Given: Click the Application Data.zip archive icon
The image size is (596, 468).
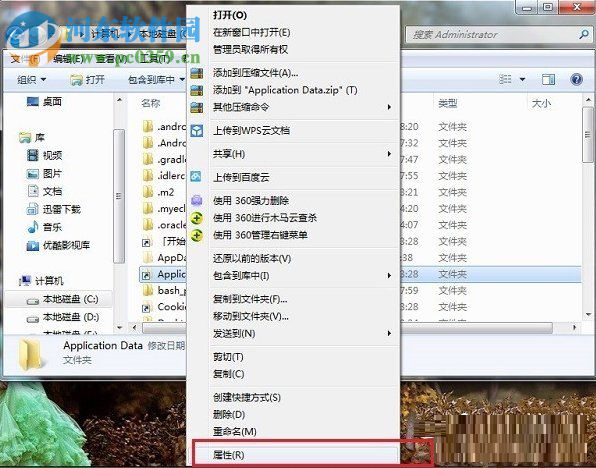Looking at the screenshot, I should coord(197,90).
